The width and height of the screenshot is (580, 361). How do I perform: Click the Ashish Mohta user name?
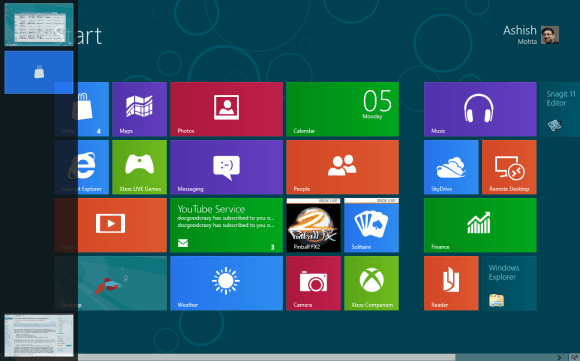(520, 35)
